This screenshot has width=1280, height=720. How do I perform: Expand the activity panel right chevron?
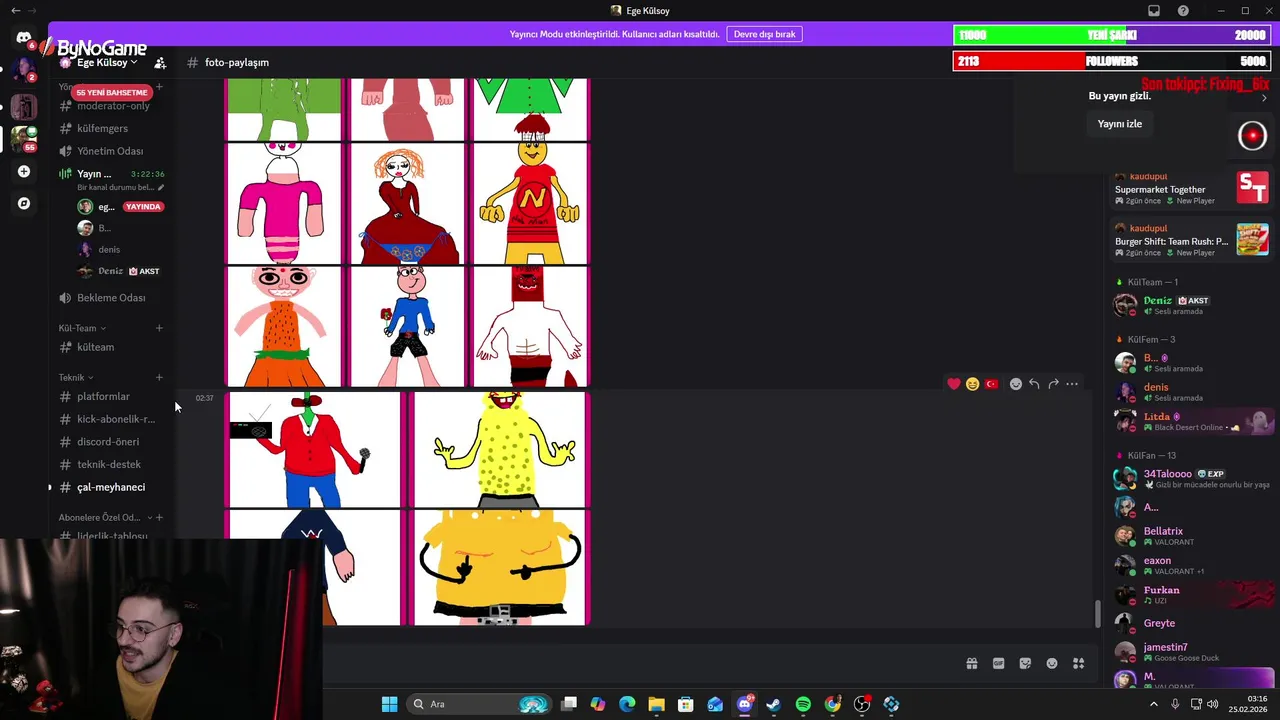(x=1264, y=97)
